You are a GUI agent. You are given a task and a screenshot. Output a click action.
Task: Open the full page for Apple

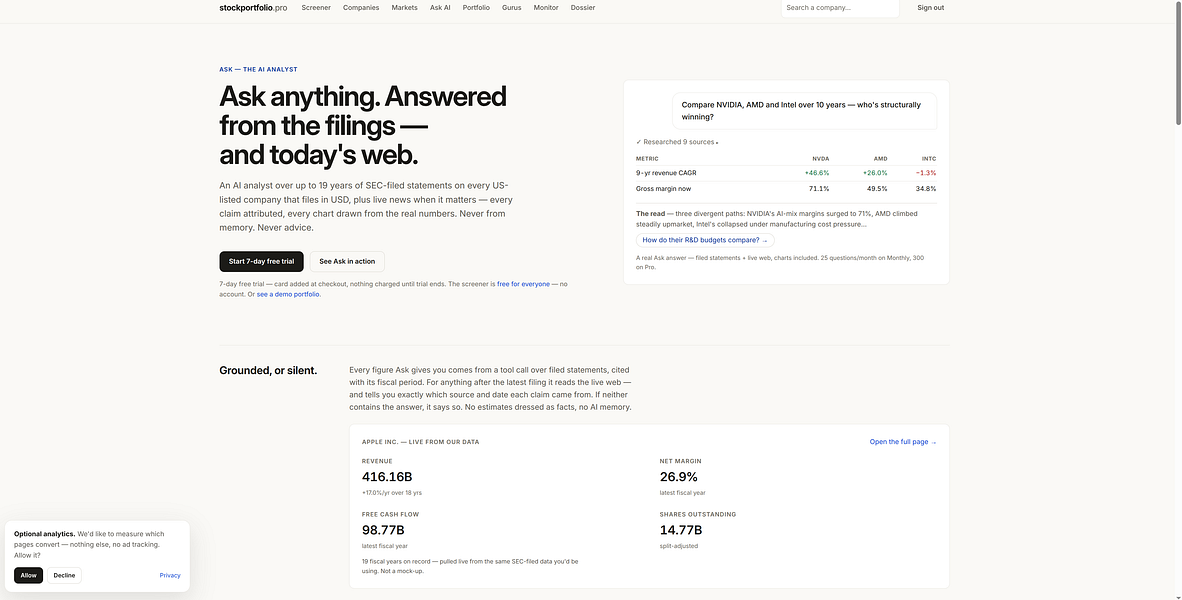[902, 442]
